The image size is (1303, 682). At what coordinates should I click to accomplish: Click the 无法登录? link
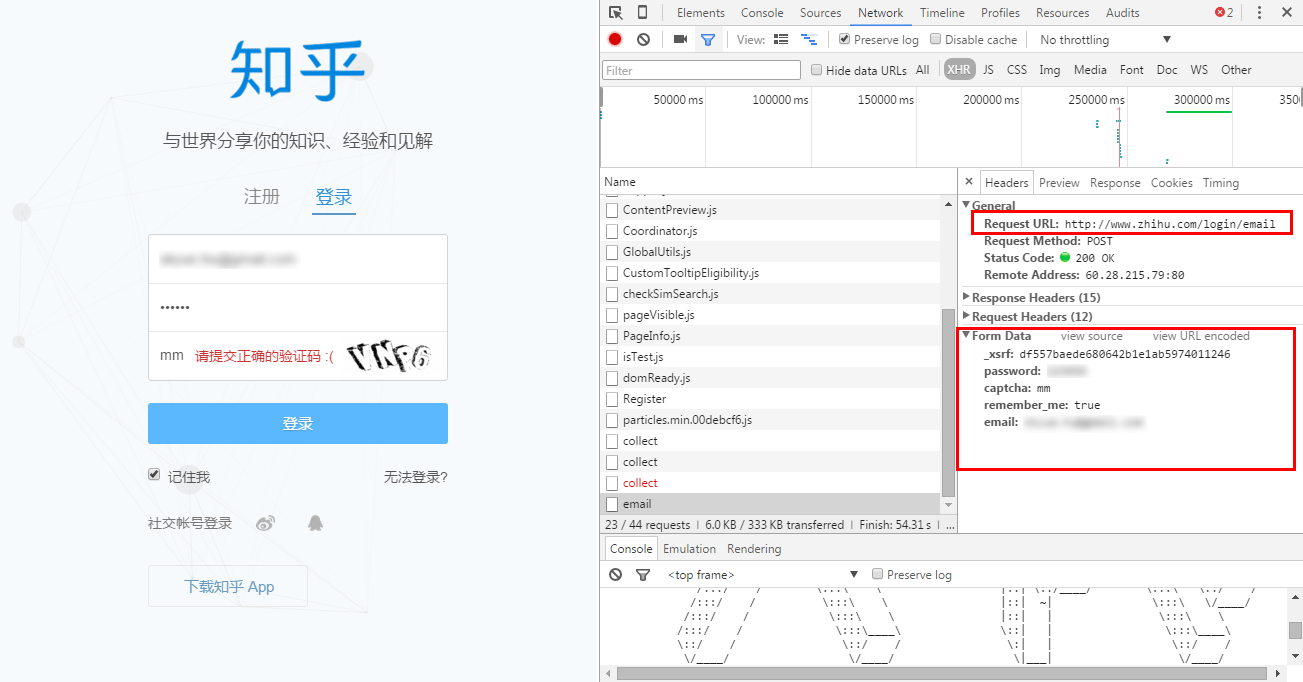[x=416, y=477]
